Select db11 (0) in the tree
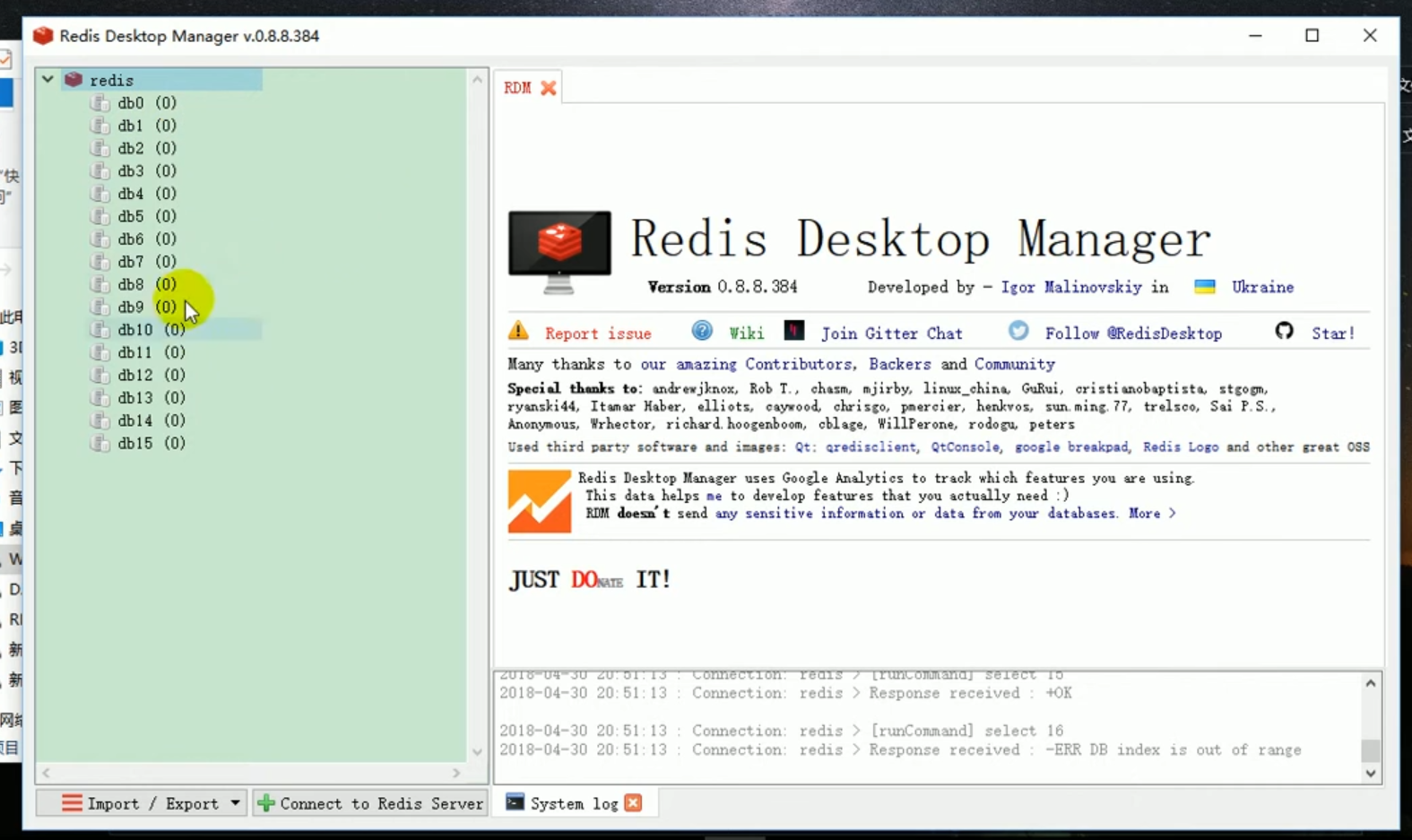This screenshot has width=1412, height=840. [x=152, y=352]
